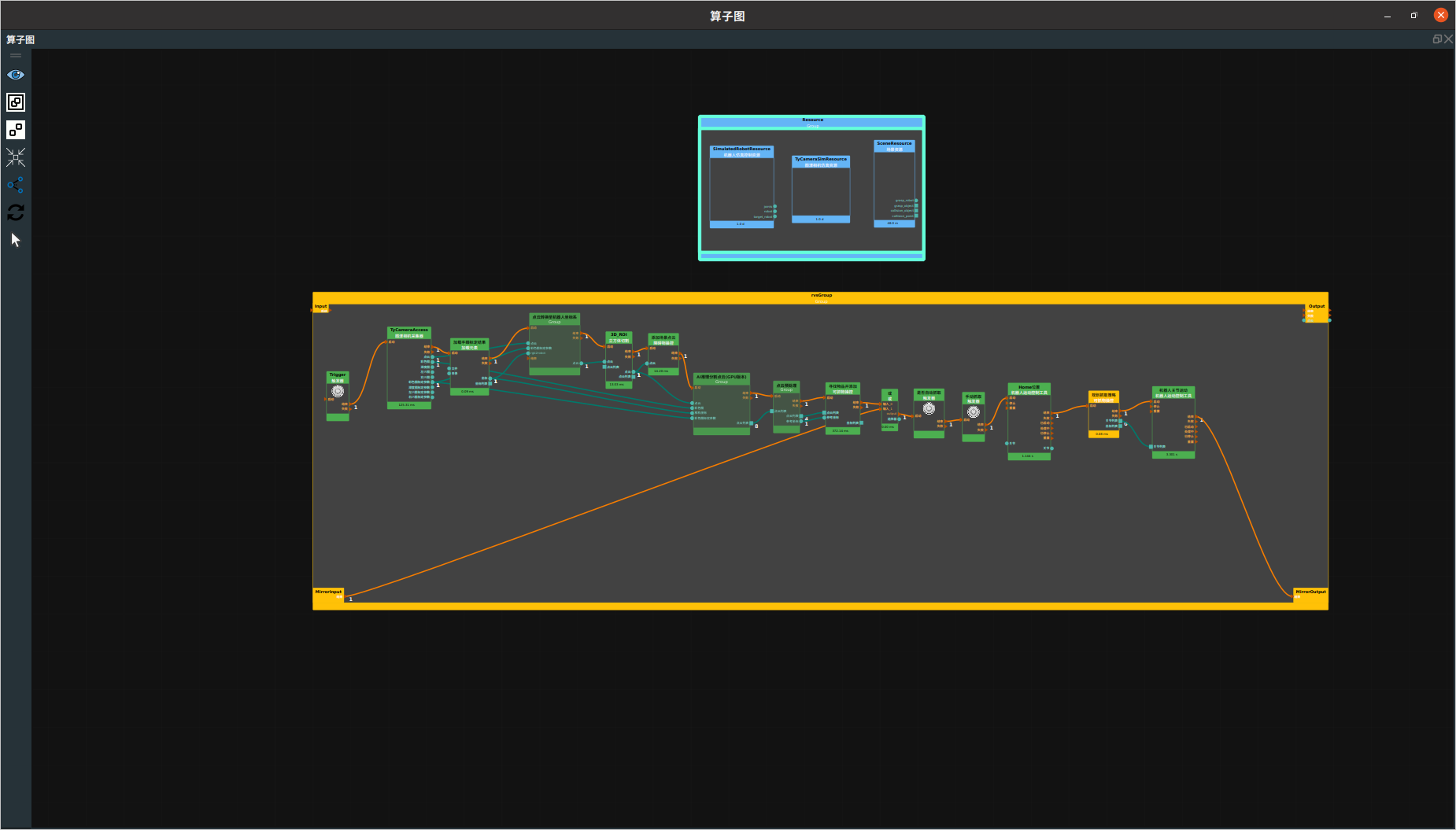Click the overlapping squares group icon in sidebar
1456x830 pixels.
(16, 102)
